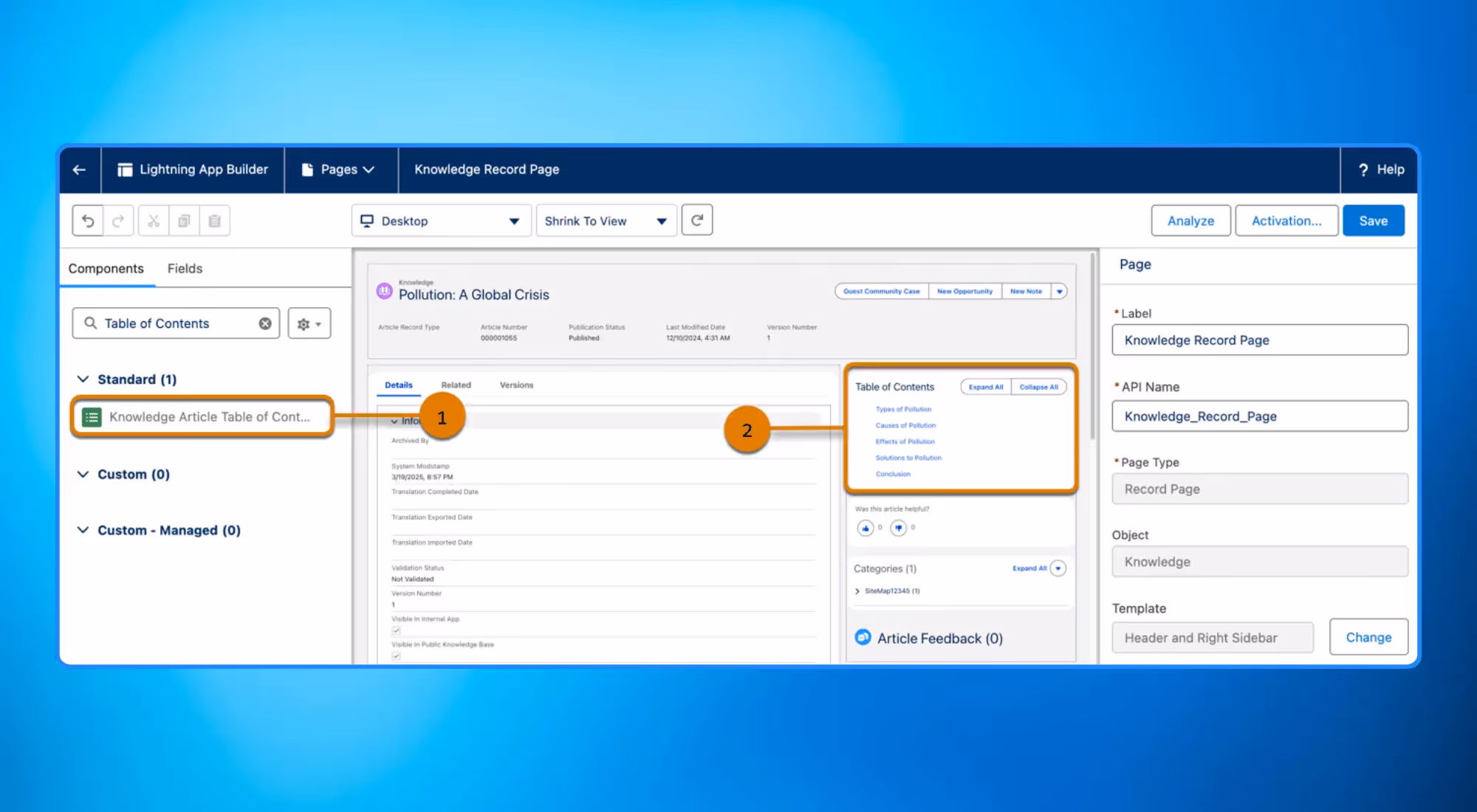The width and height of the screenshot is (1477, 812).
Task: Open the Solutions to Pollution link
Action: [908, 458]
